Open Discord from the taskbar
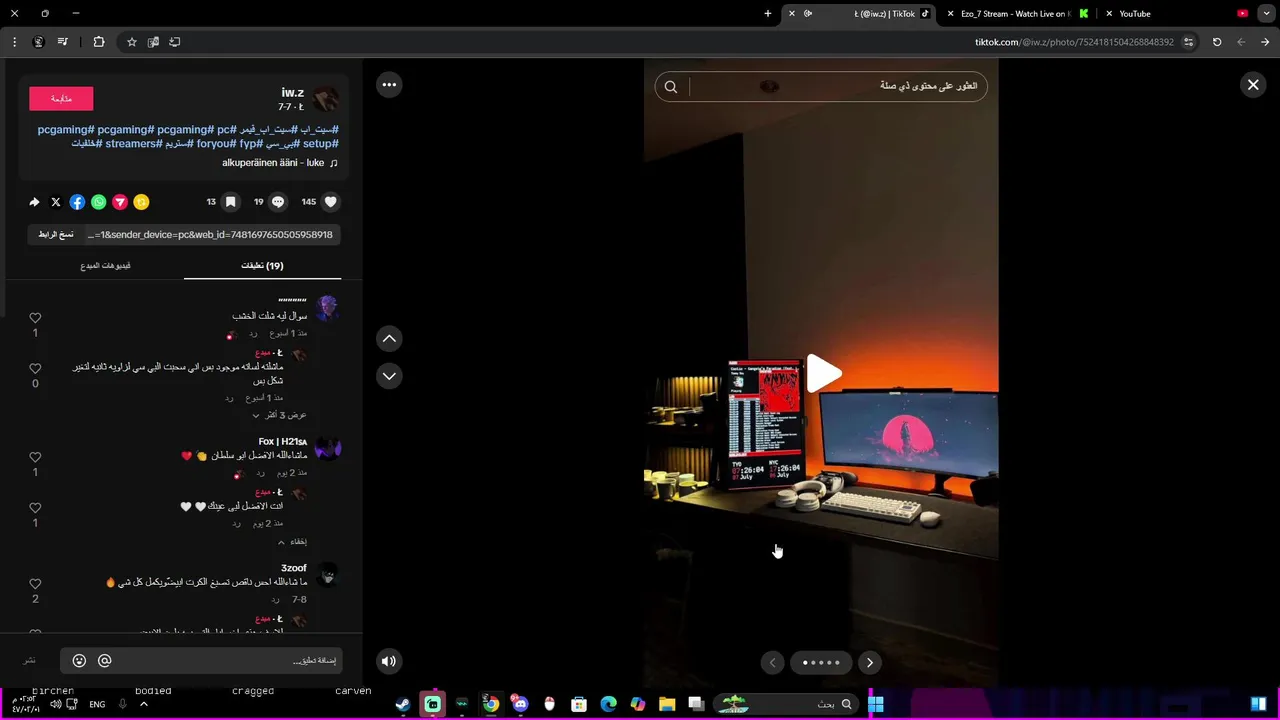 pyautogui.click(x=519, y=704)
